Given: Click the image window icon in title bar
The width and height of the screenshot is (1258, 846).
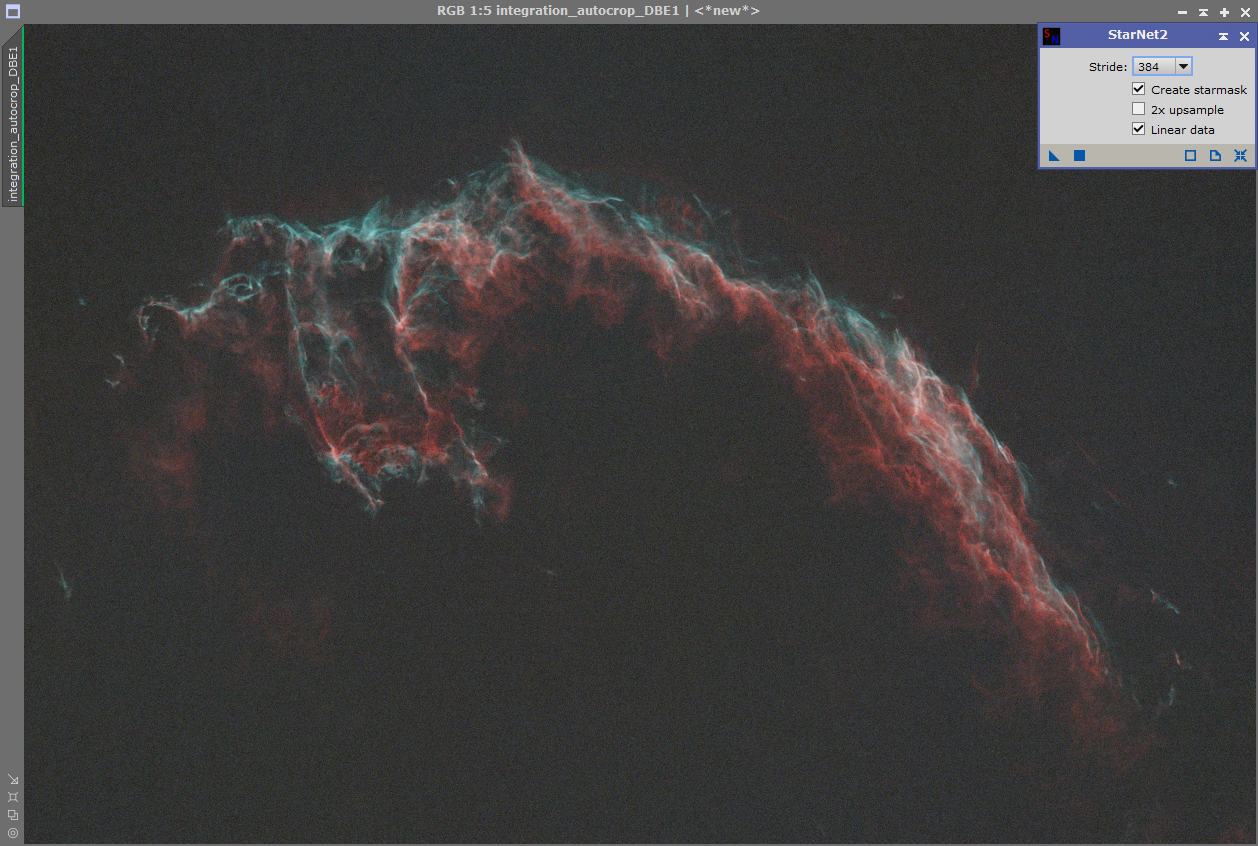Looking at the screenshot, I should coord(12,11).
